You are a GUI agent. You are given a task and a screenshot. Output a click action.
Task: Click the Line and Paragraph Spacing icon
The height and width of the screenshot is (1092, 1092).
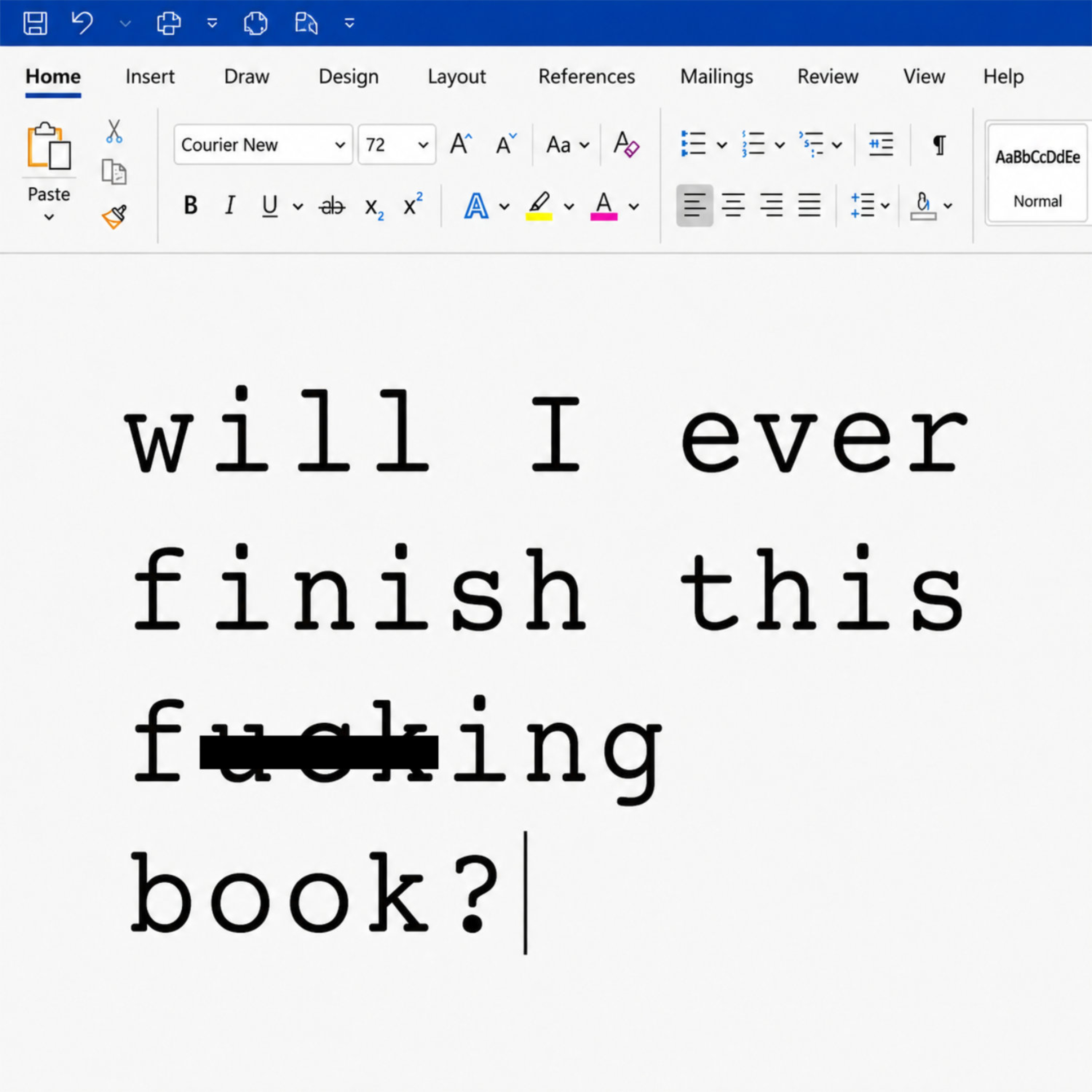[863, 205]
